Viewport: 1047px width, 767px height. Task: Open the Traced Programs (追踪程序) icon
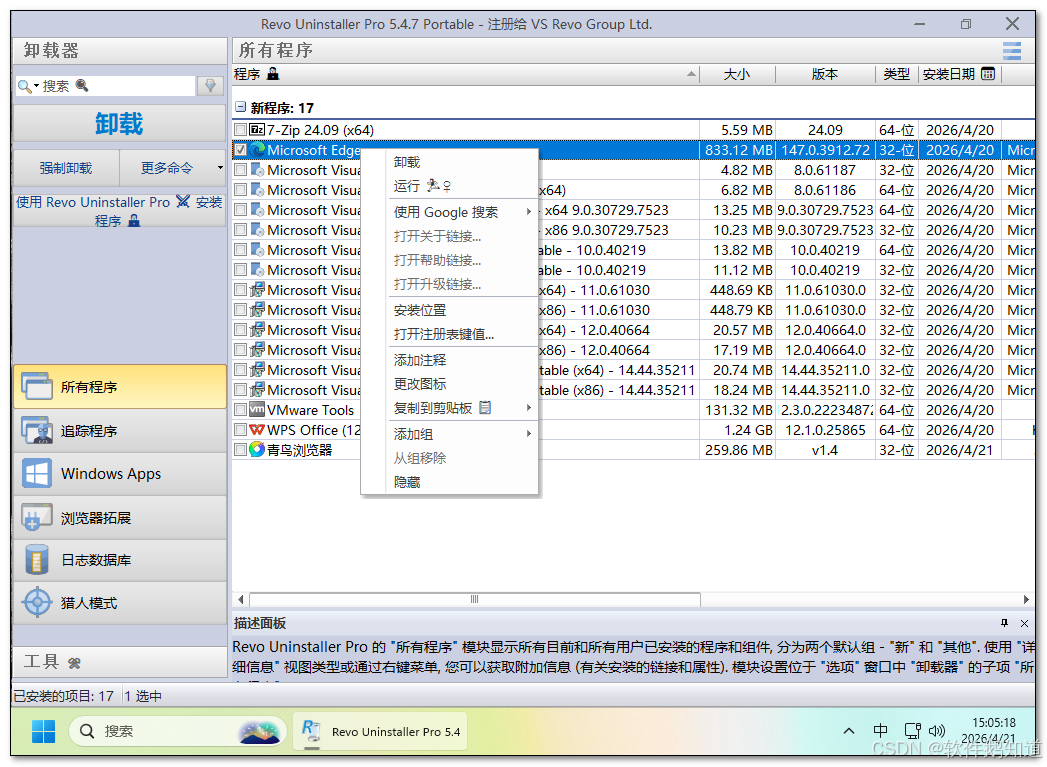click(x=37, y=431)
